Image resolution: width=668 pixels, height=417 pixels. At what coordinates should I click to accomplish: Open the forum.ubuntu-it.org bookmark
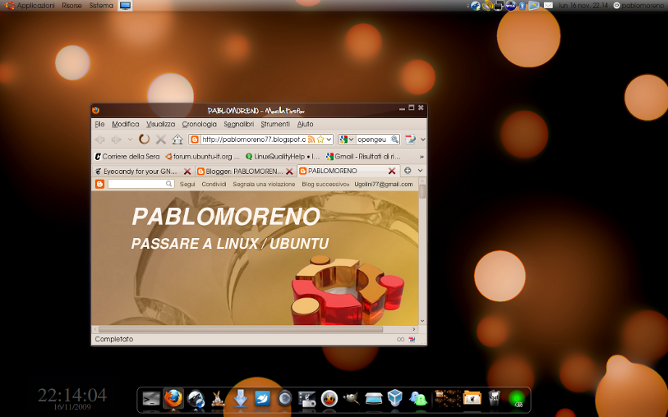202,157
